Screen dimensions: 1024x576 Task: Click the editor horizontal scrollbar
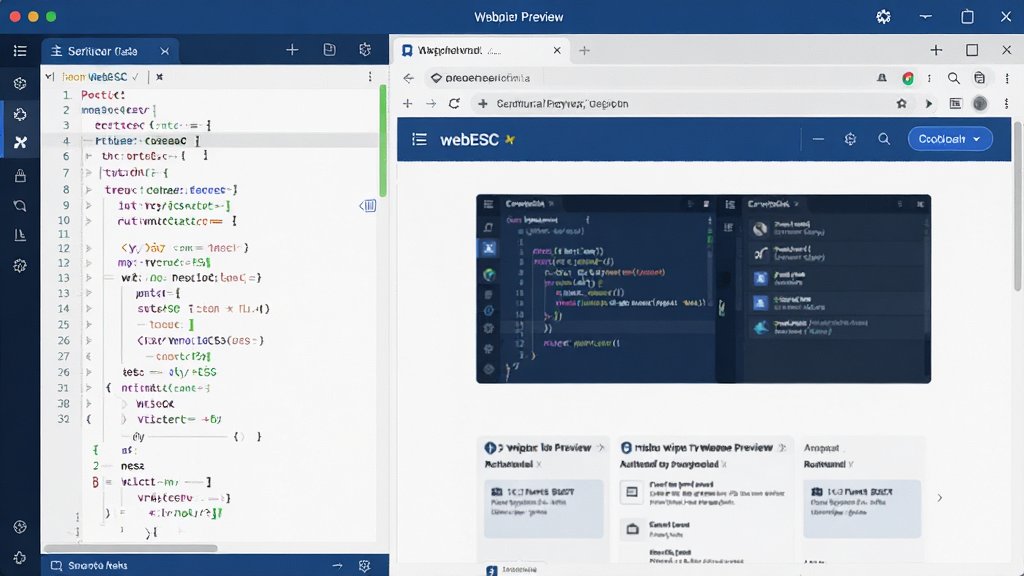coord(131,548)
